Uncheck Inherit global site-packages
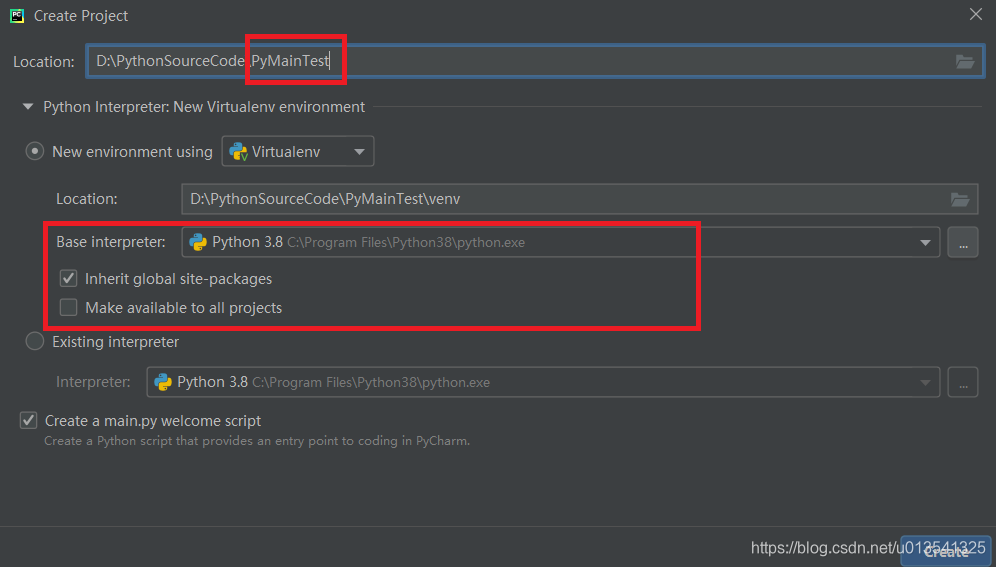 69,279
